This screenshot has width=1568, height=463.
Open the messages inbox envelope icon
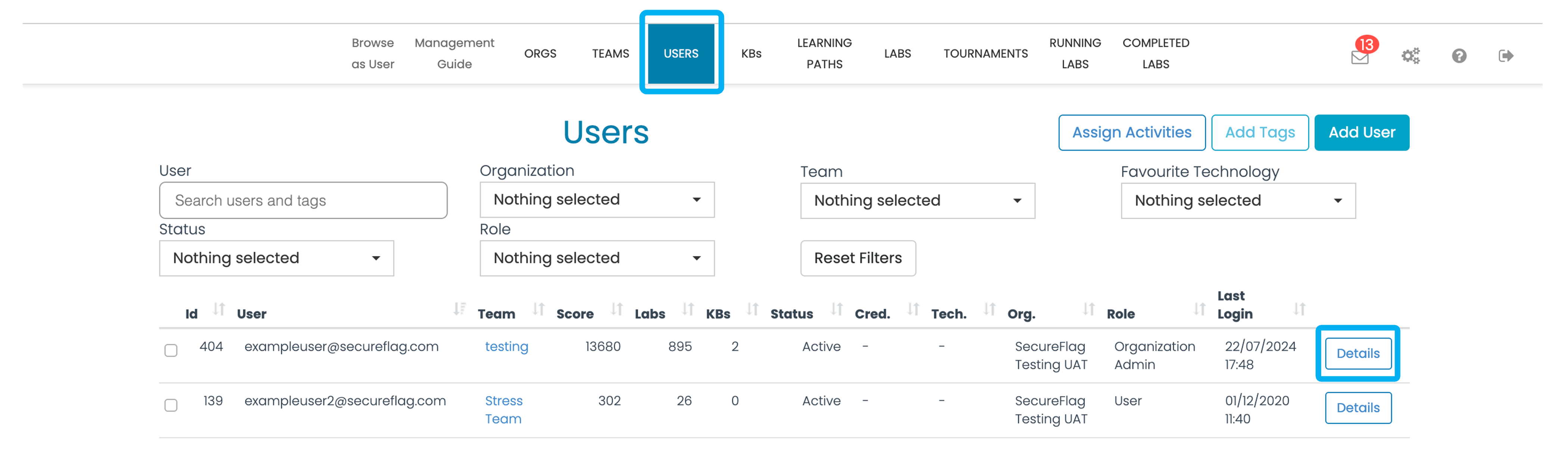(x=1359, y=57)
